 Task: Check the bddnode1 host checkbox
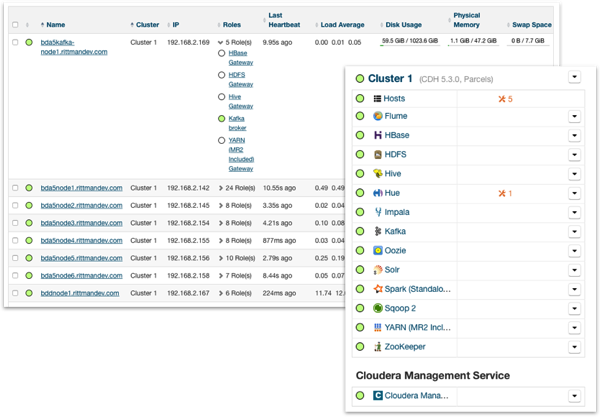pyautogui.click(x=15, y=293)
